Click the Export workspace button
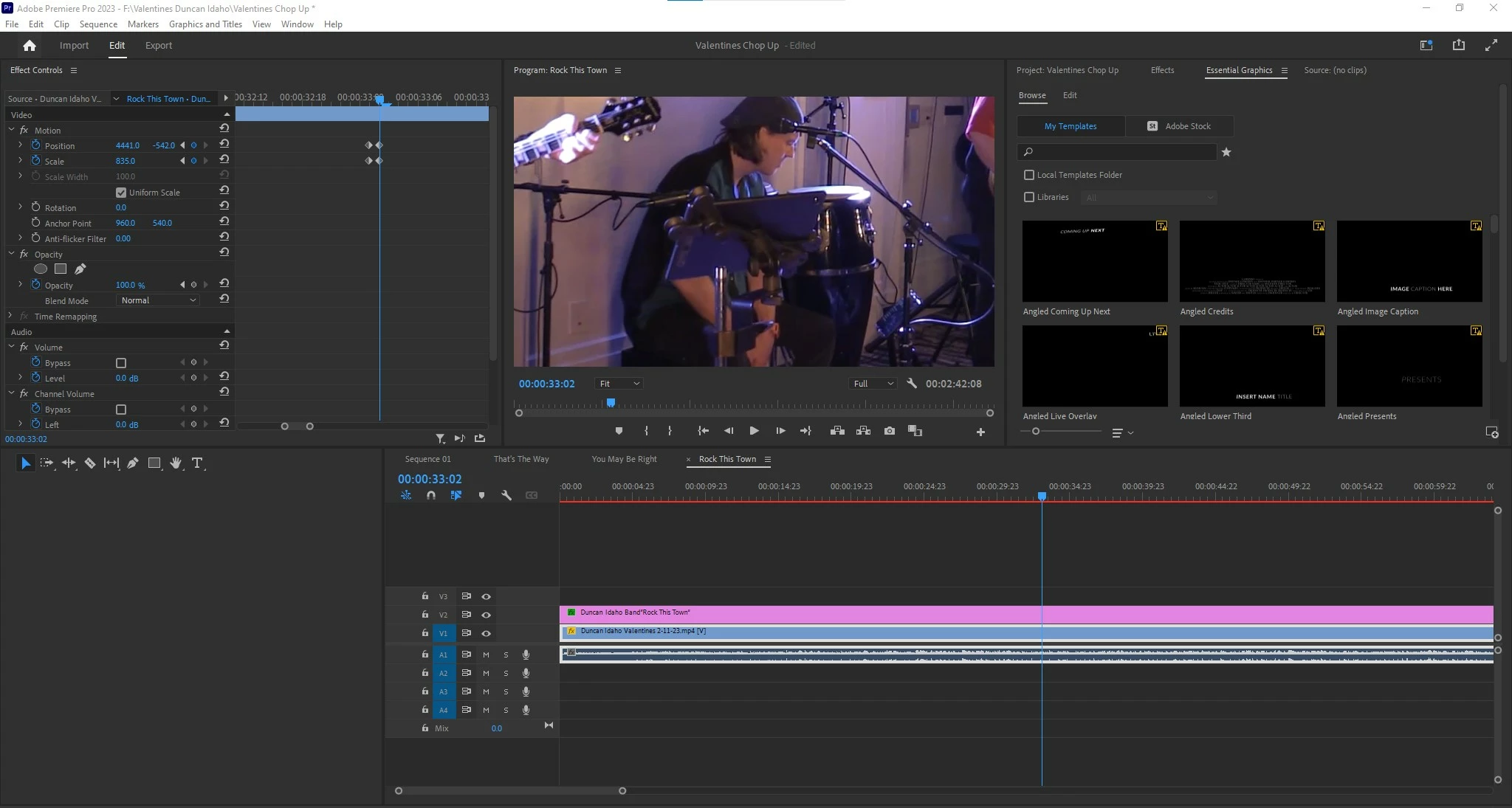This screenshot has width=1512, height=808. pyautogui.click(x=158, y=46)
